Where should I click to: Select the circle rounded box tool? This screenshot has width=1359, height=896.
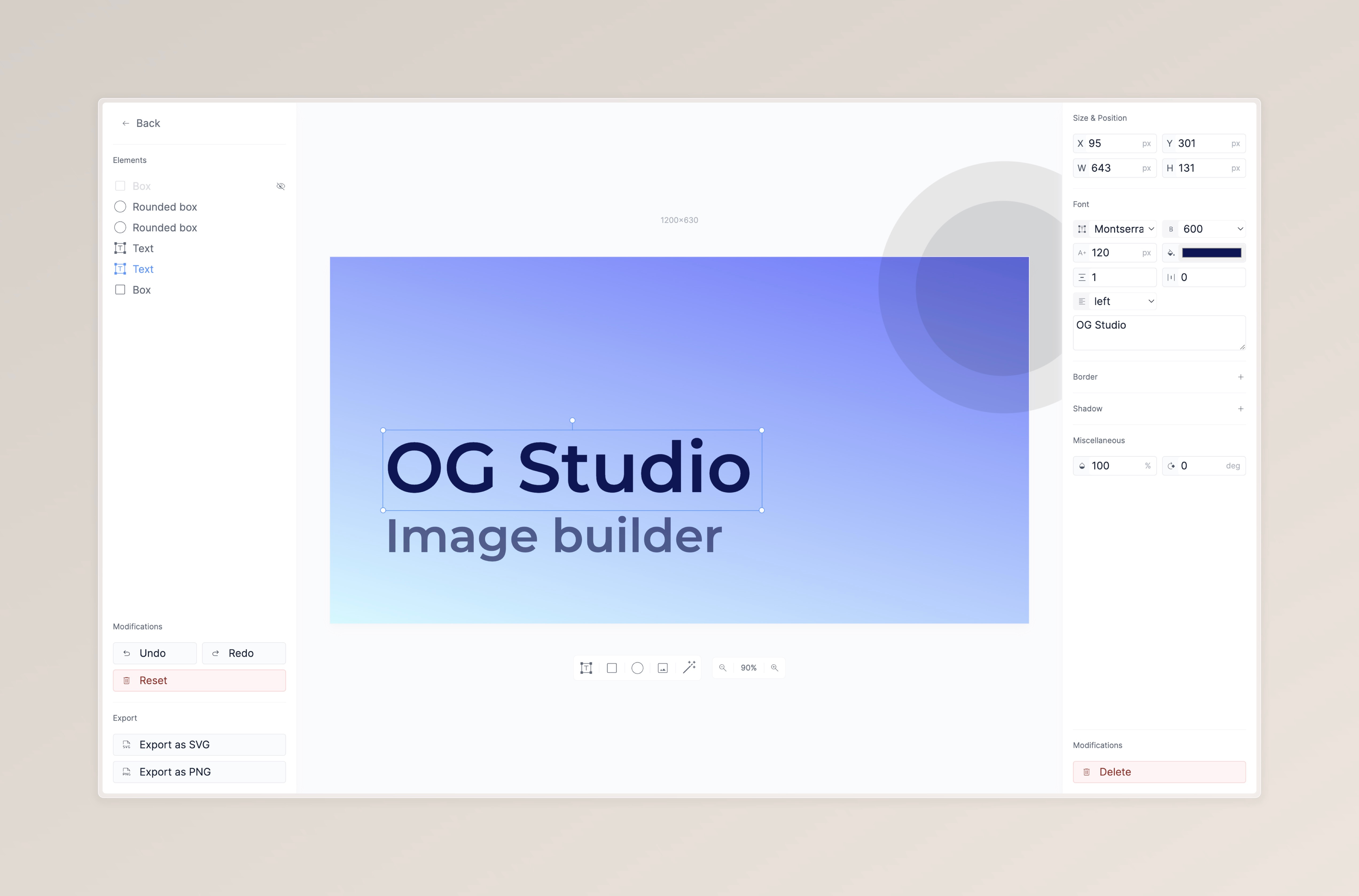point(638,668)
